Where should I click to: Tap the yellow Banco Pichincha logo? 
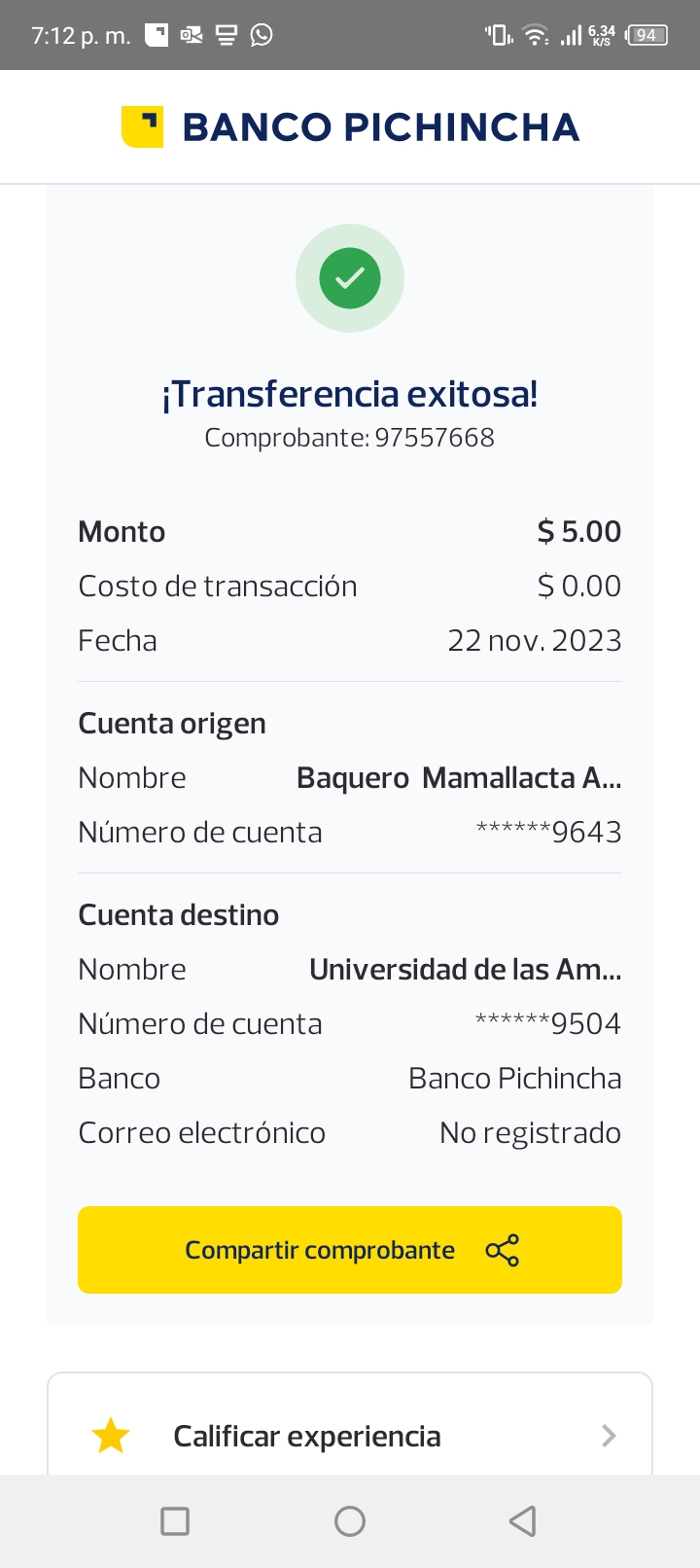pyautogui.click(x=142, y=126)
